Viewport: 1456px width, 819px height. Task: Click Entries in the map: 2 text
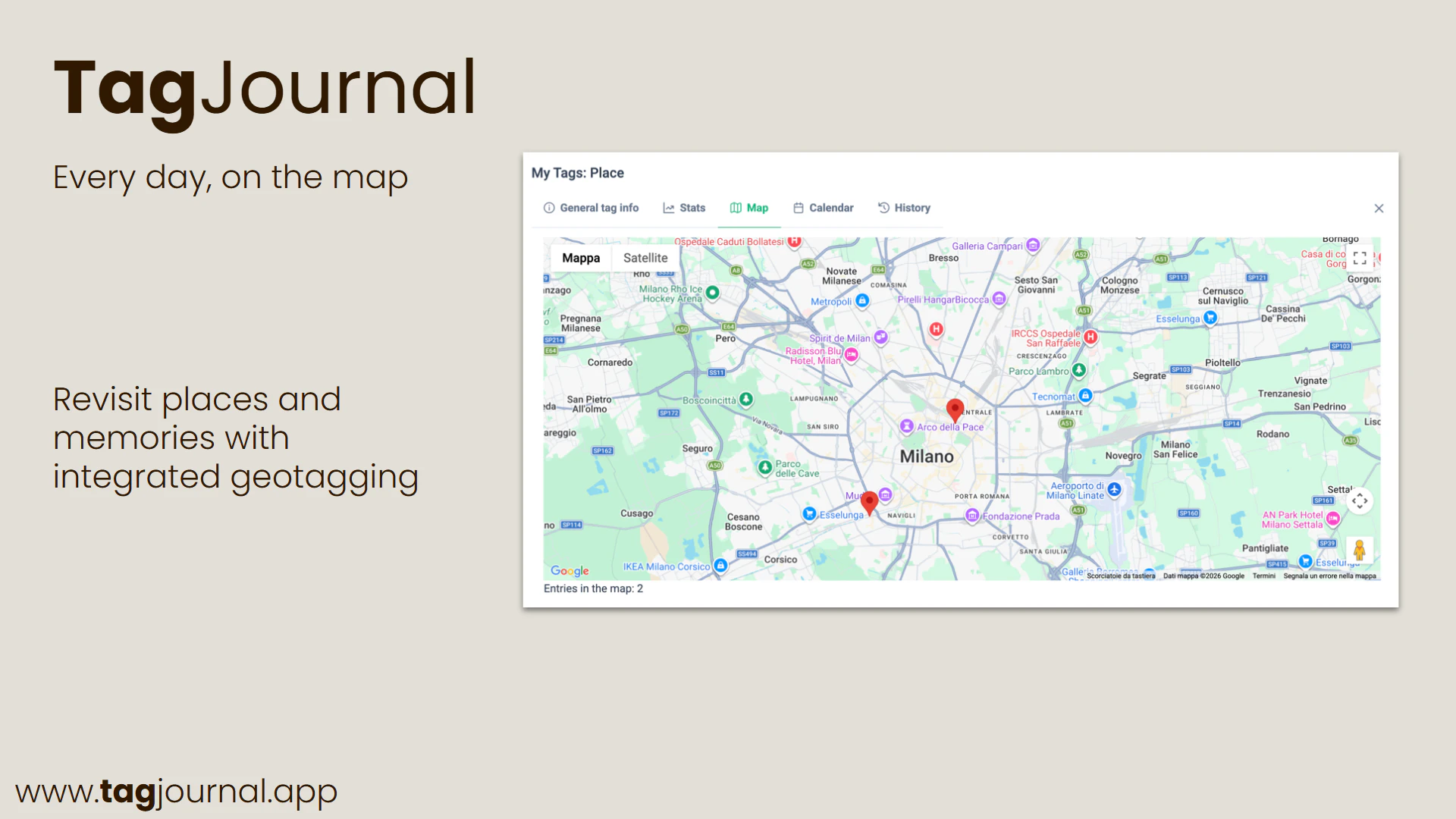pyautogui.click(x=593, y=588)
